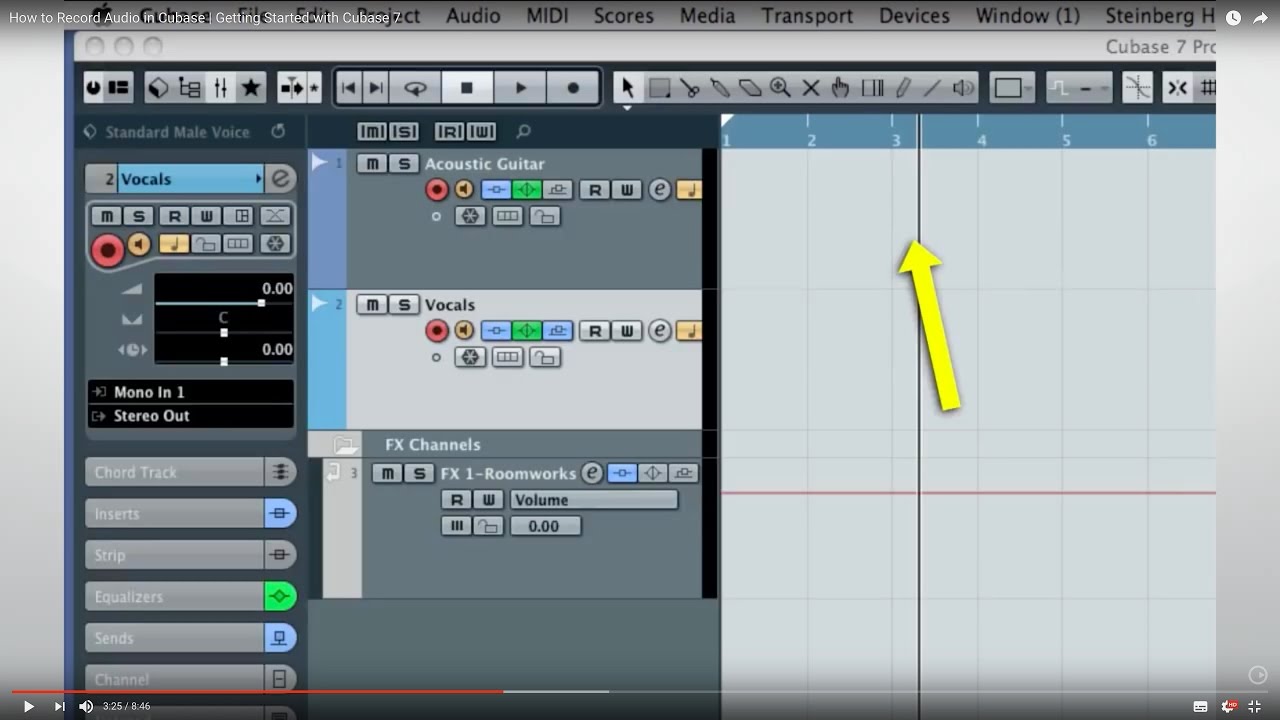This screenshot has width=1280, height=720.
Task: Open the Mono In 1 input routing
Action: click(x=191, y=392)
